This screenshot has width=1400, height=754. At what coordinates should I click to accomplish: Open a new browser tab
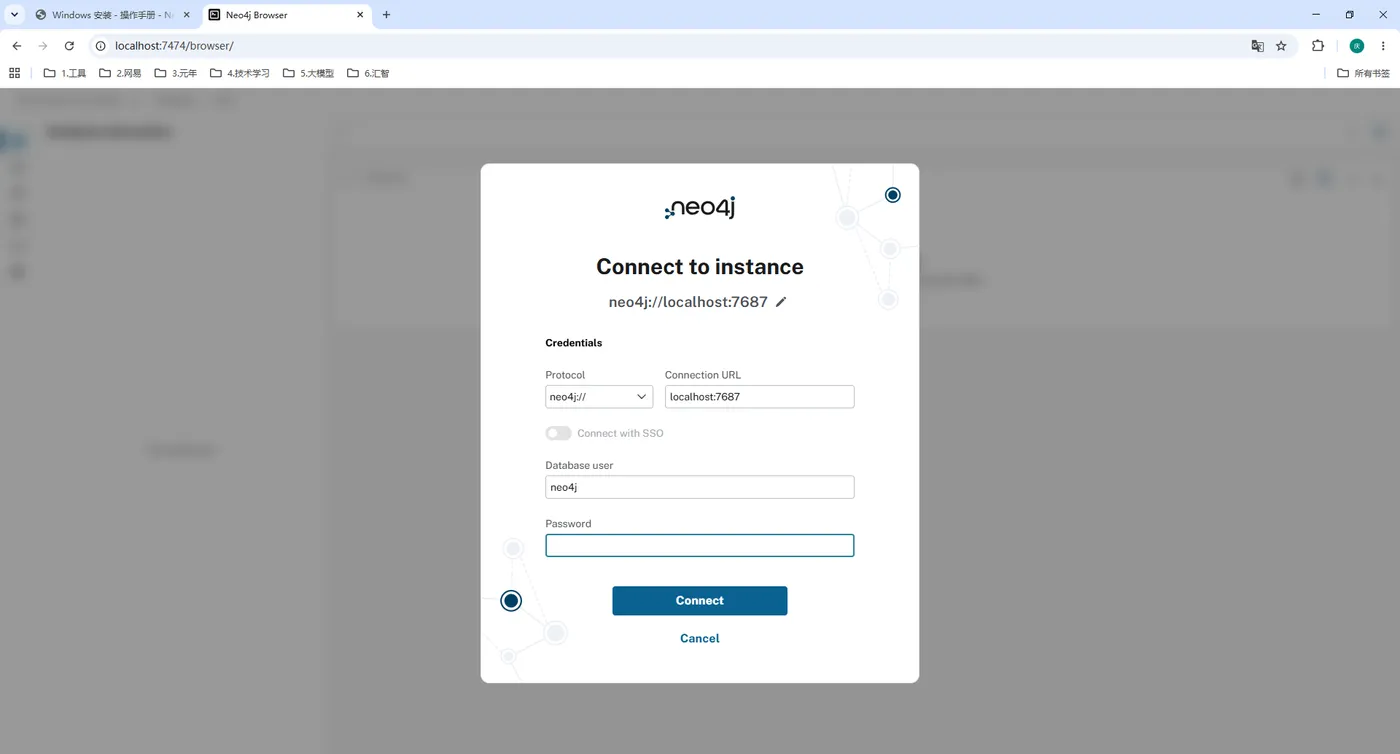coord(387,15)
